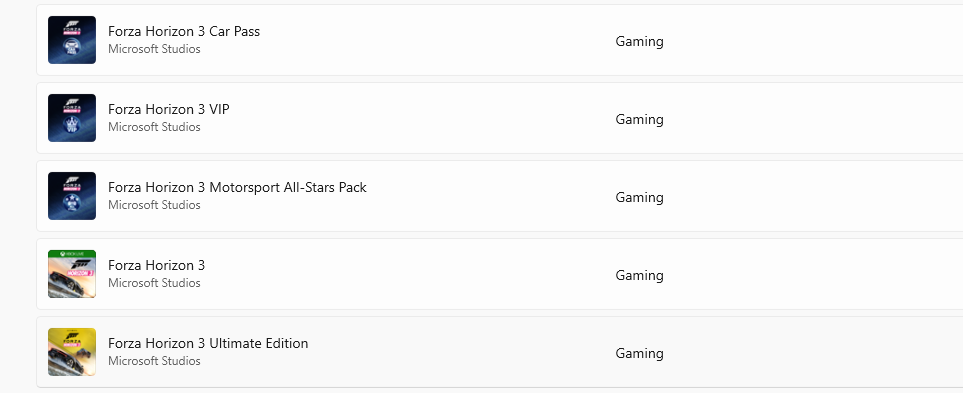Click Microsoft Studios under Ultimate Edition

pos(154,361)
